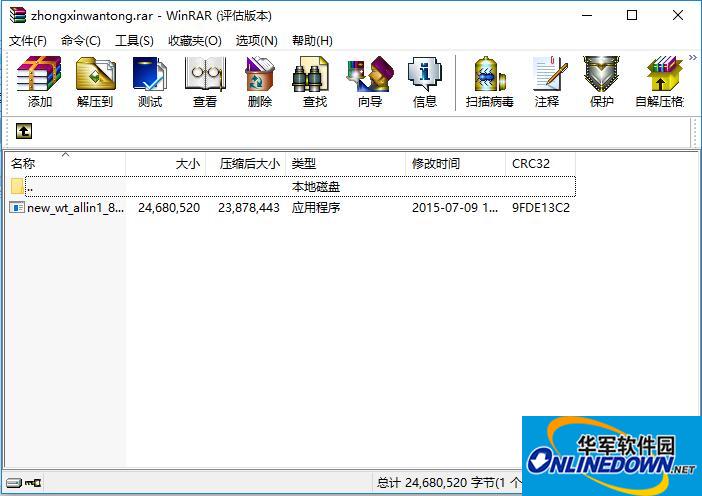Minimize the WinRAR window
The image size is (702, 496).
tap(587, 15)
